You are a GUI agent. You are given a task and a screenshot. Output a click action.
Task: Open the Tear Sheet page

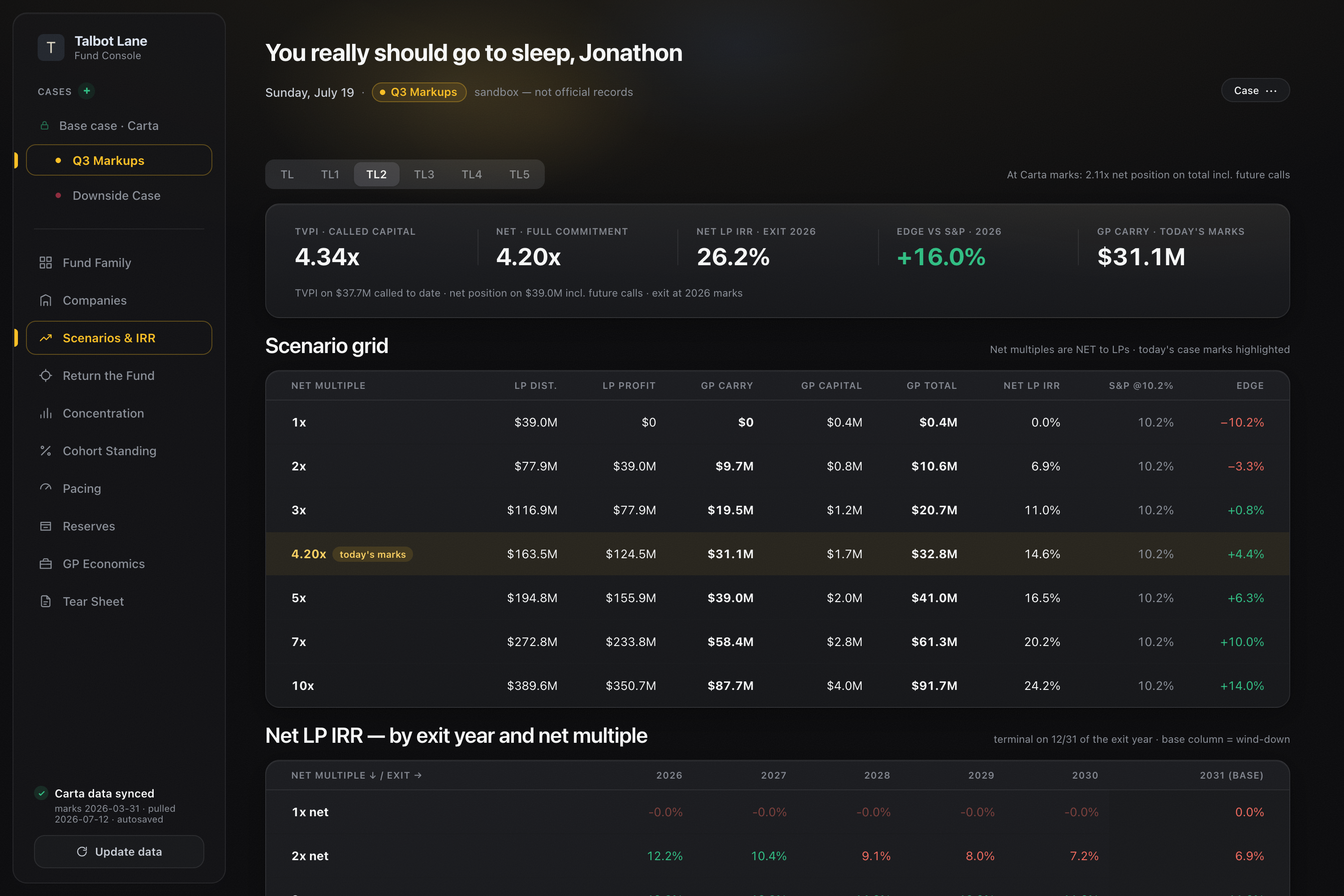coord(119,602)
